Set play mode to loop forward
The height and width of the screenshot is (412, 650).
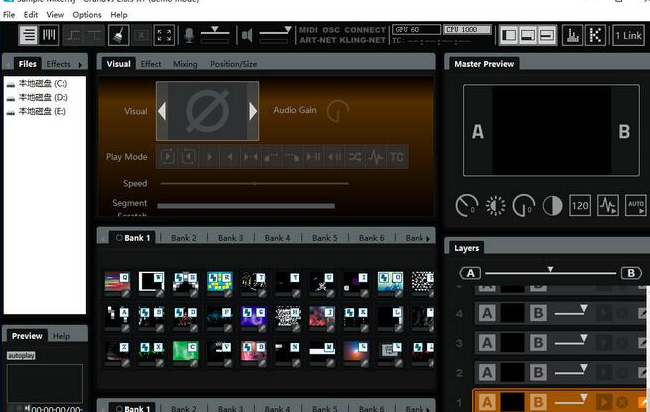tap(167, 157)
